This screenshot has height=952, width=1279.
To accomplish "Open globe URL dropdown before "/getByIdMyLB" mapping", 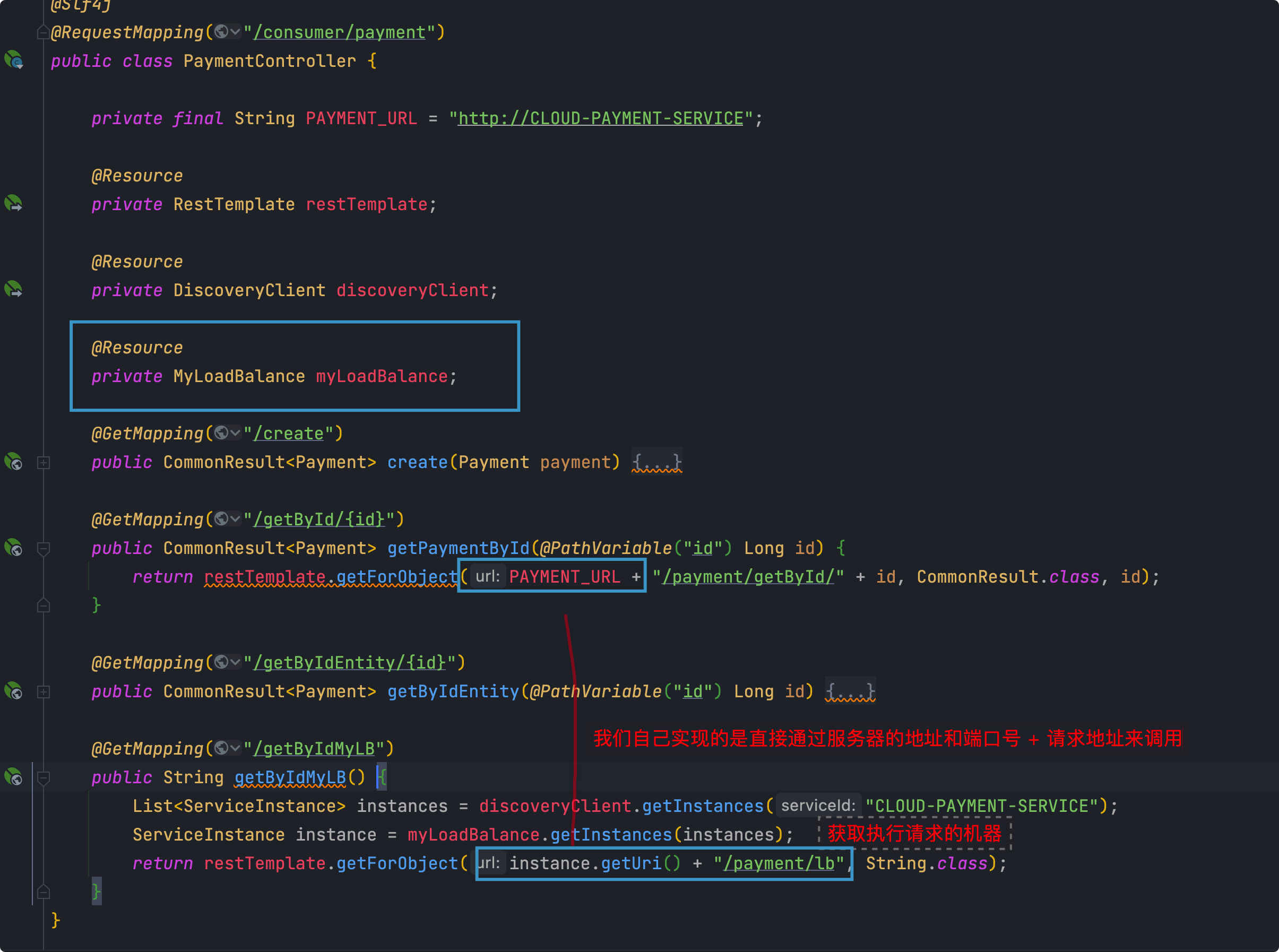I will tap(227, 748).
